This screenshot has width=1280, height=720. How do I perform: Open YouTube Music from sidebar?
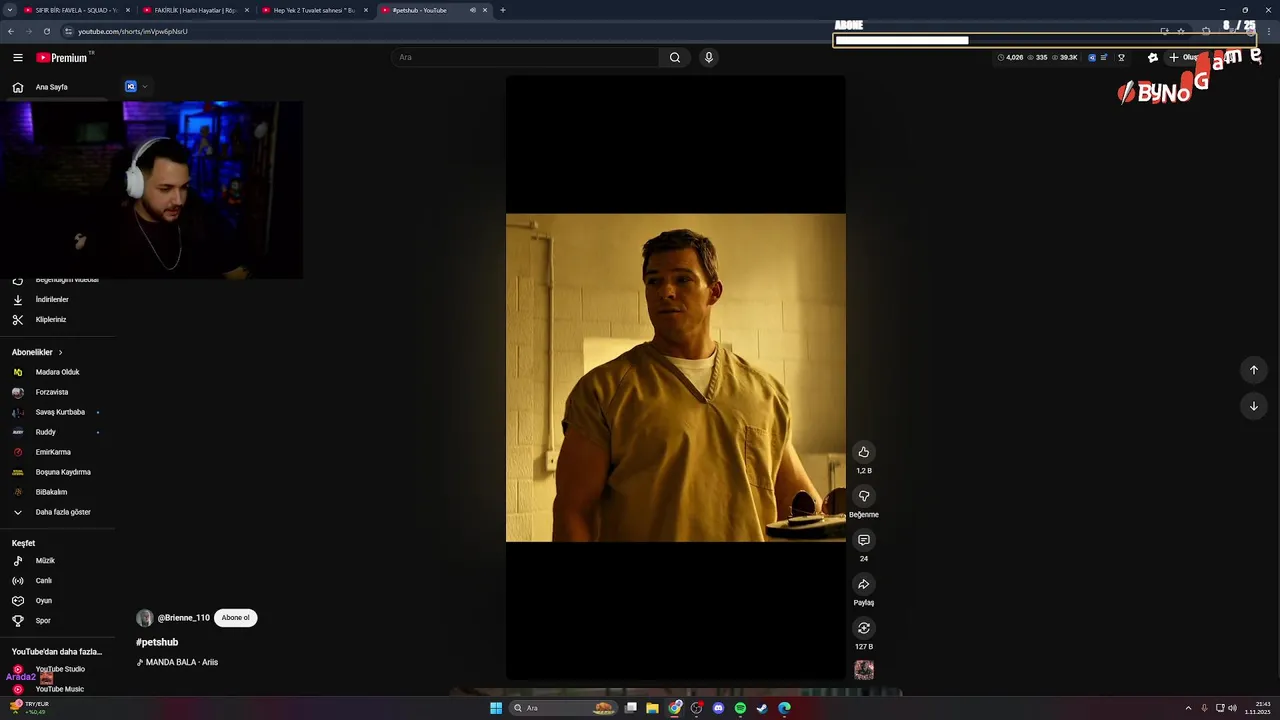(x=58, y=689)
